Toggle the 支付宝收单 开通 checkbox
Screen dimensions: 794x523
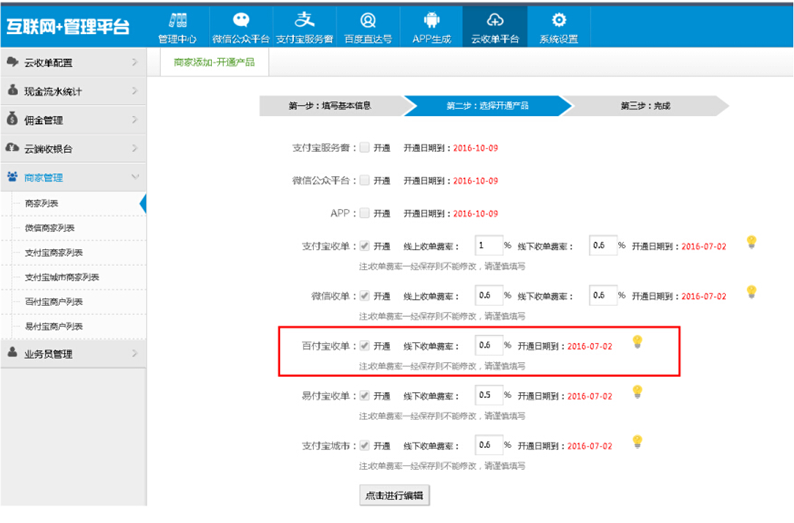pyautogui.click(x=365, y=247)
